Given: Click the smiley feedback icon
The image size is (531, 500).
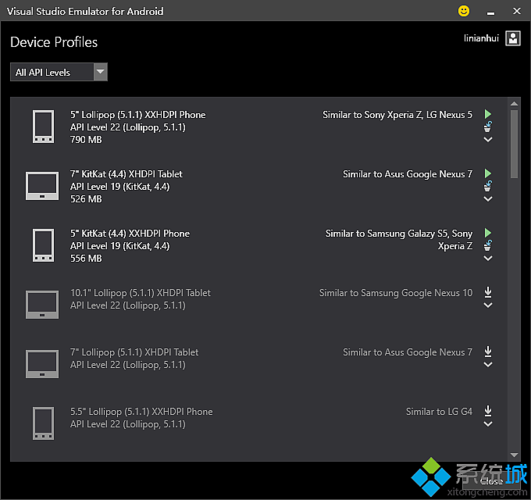Looking at the screenshot, I should [464, 11].
